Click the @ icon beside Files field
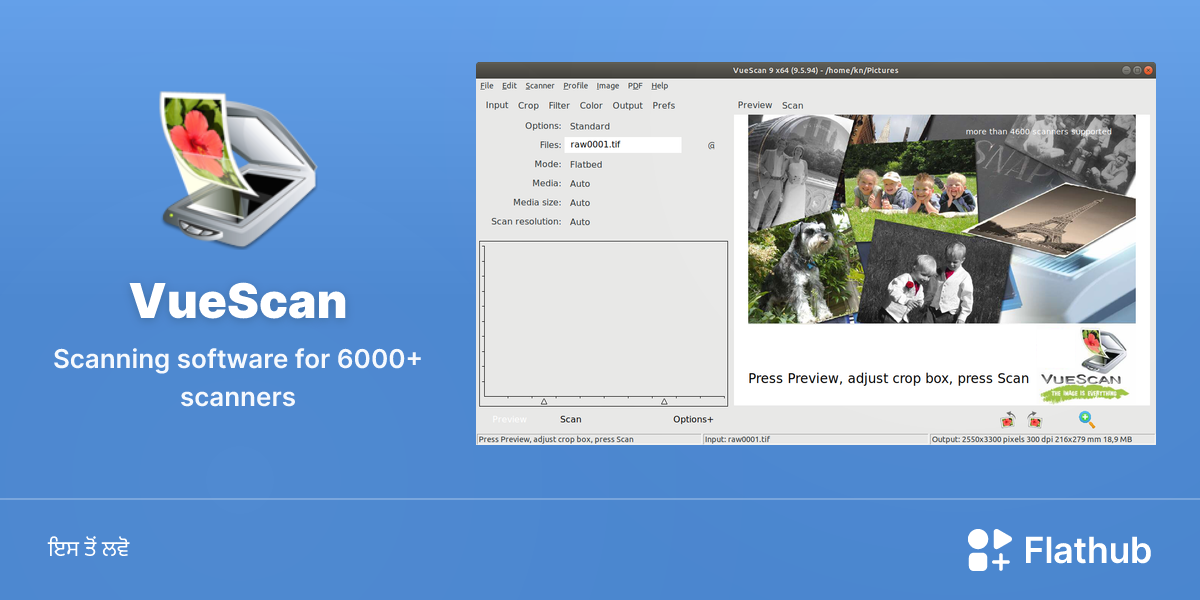The image size is (1200, 600). (711, 145)
